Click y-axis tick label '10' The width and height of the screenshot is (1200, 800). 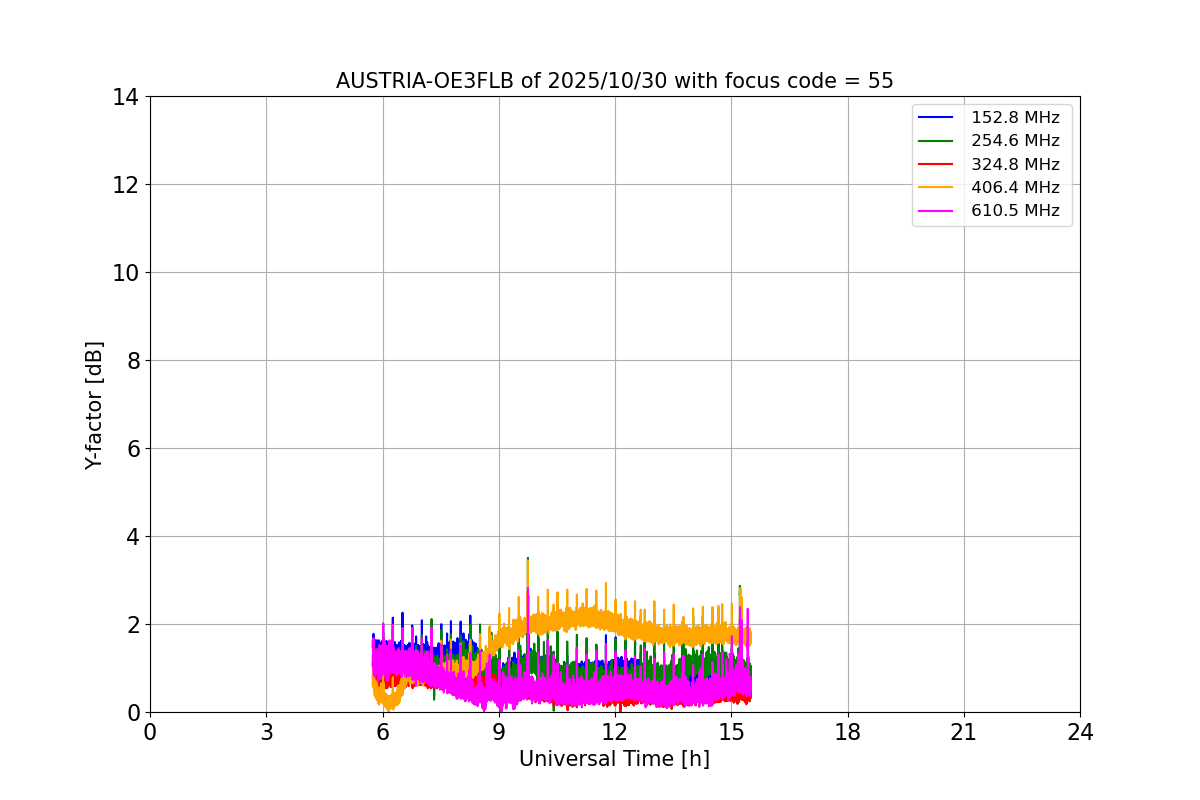click(x=125, y=273)
